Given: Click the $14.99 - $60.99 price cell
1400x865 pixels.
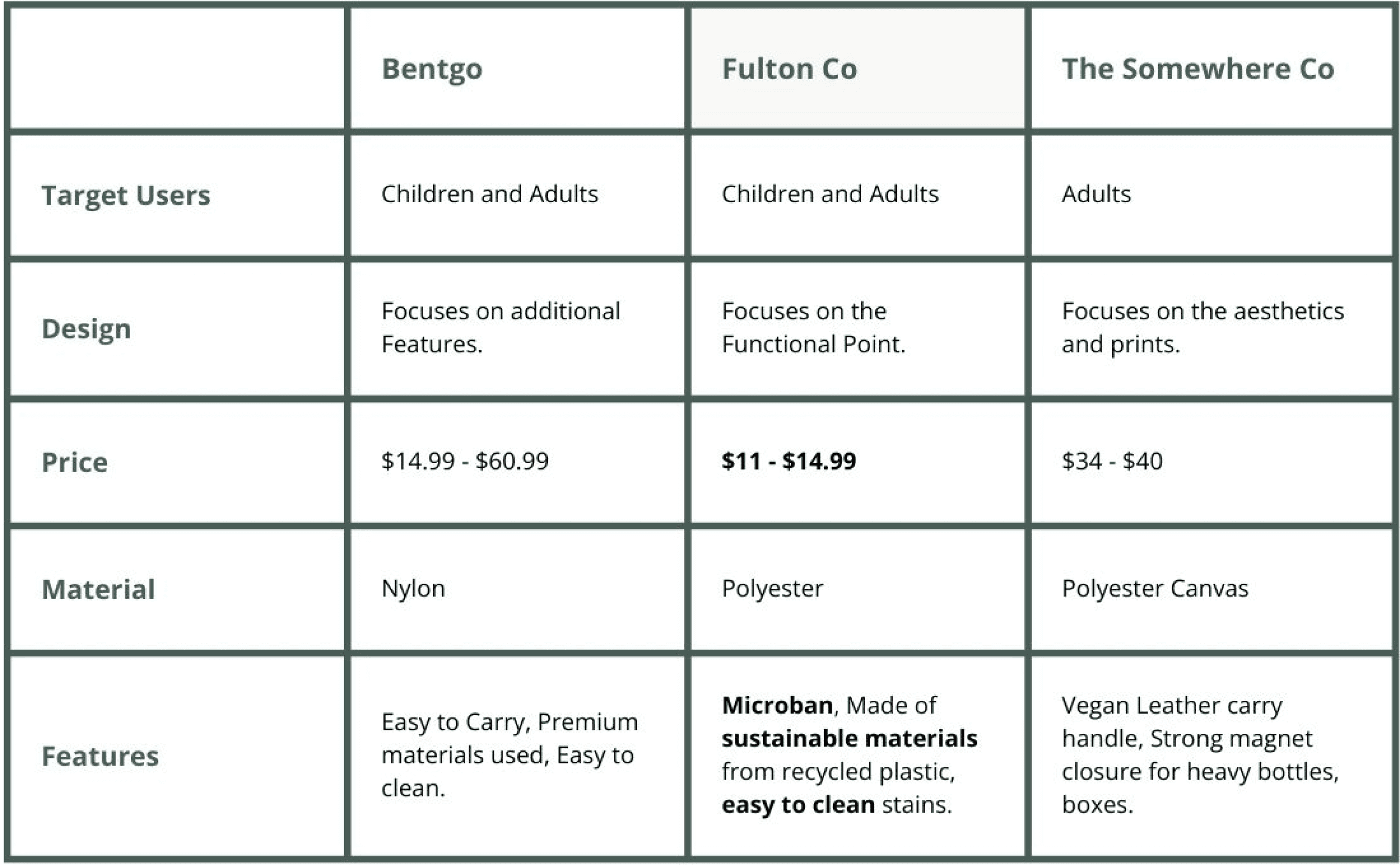Looking at the screenshot, I should point(465,461).
